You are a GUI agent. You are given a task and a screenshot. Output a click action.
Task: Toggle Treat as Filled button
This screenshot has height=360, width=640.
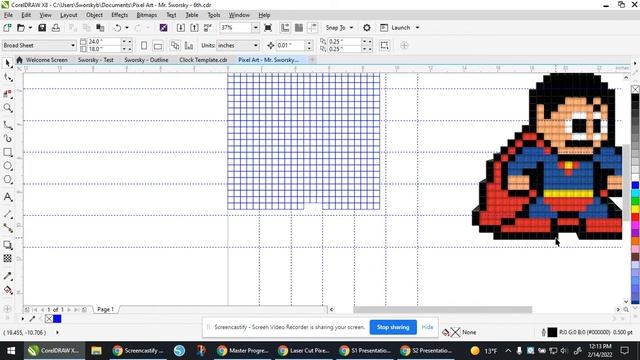(x=384, y=45)
